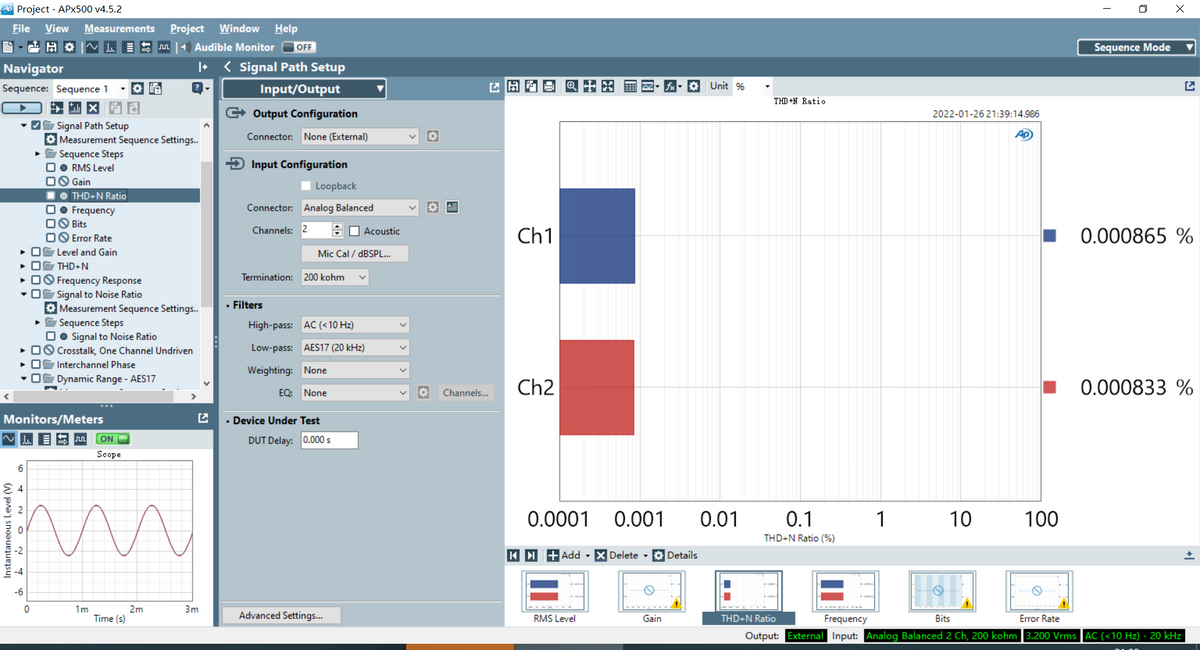Open the Measurements menu
The image size is (1200, 650).
119,28
